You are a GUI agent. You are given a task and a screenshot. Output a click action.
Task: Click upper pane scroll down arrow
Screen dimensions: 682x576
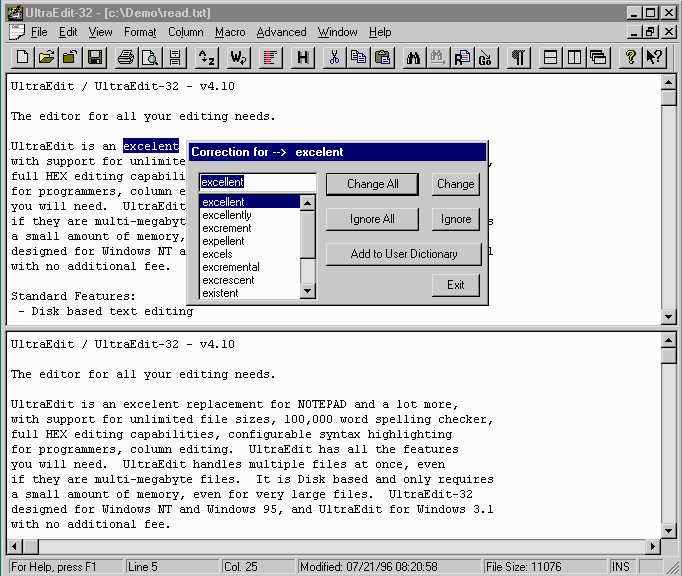668,317
